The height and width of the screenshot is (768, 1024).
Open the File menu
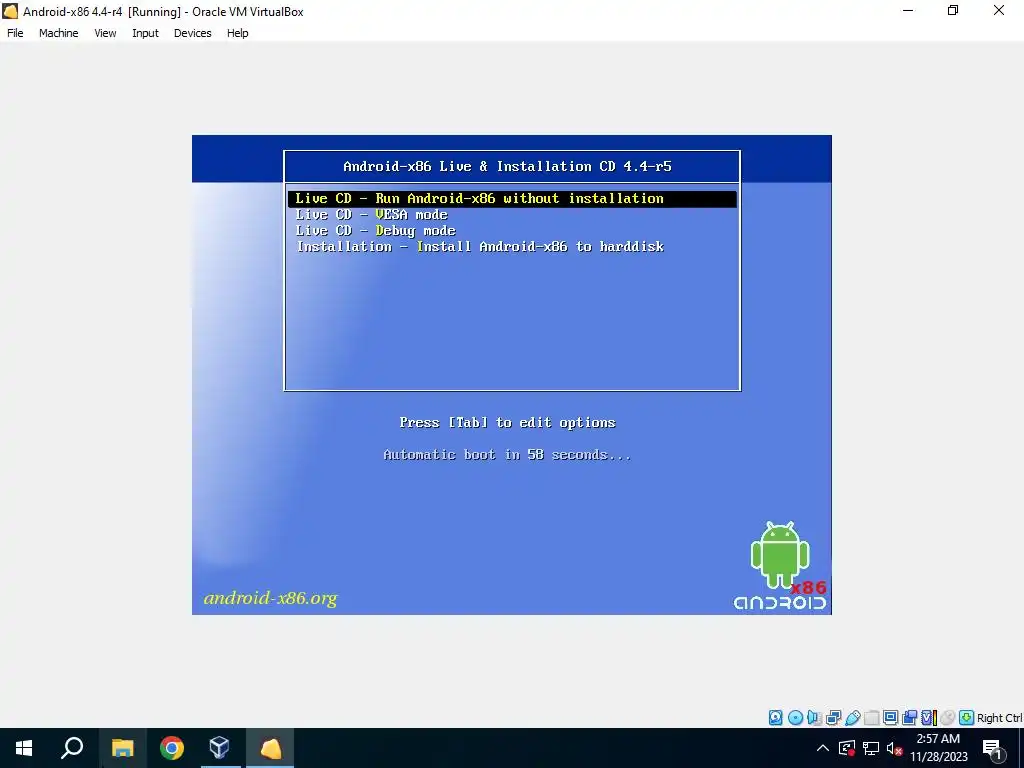pos(15,33)
